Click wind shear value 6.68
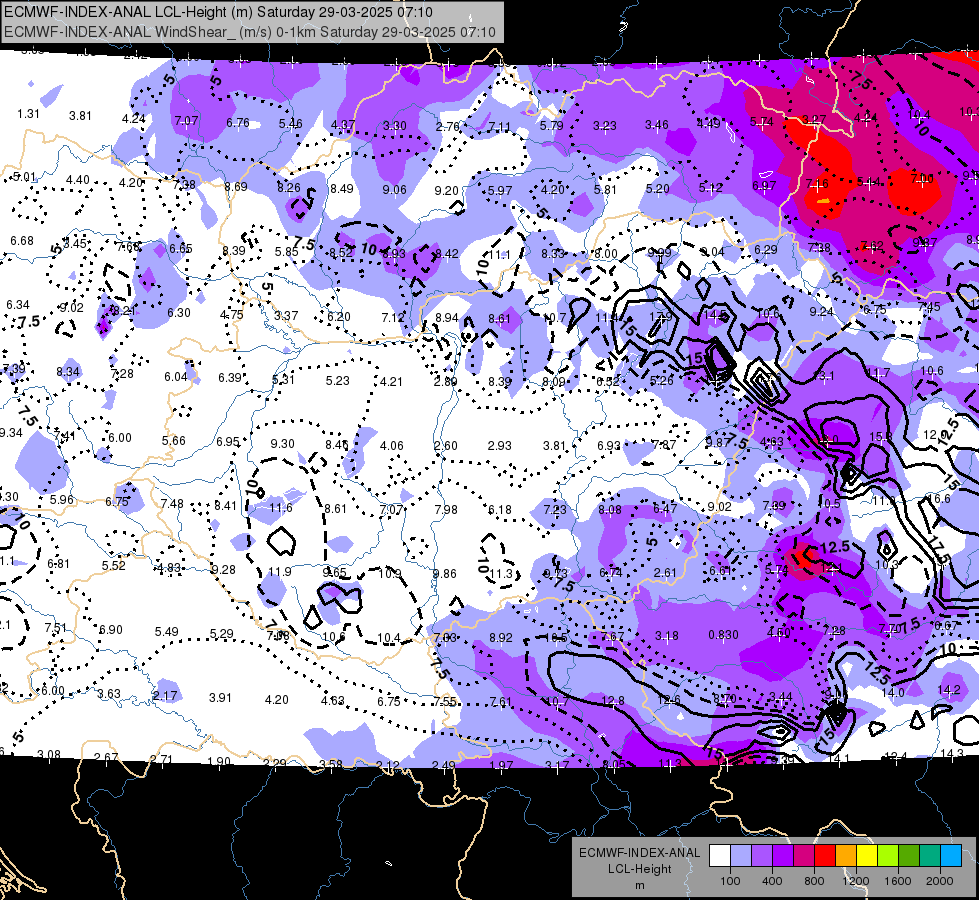The height and width of the screenshot is (900, 979). pos(22,240)
